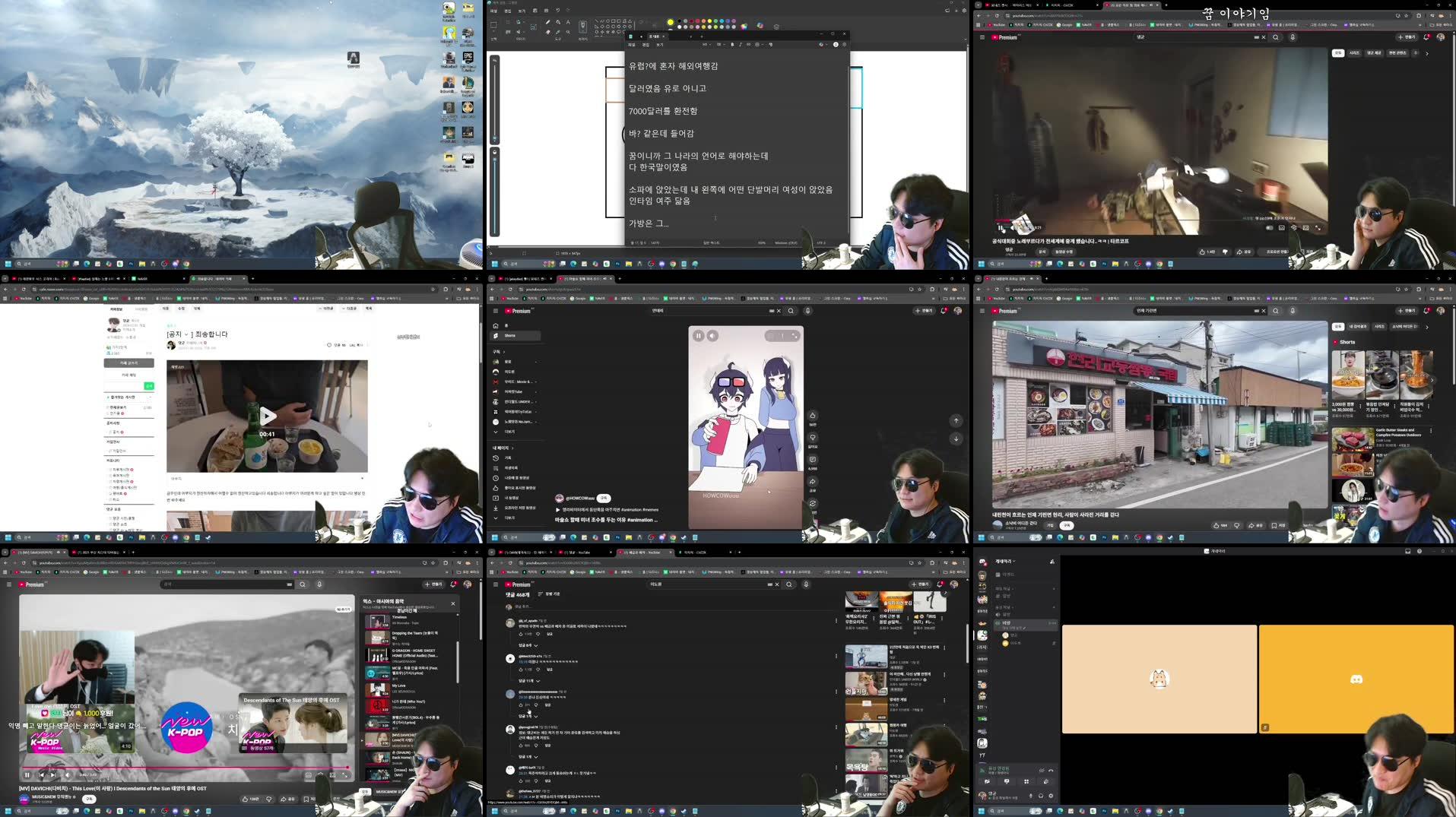The width and height of the screenshot is (1456, 817).
Task: Open the 보기 menu in Paint
Action: tap(521, 11)
